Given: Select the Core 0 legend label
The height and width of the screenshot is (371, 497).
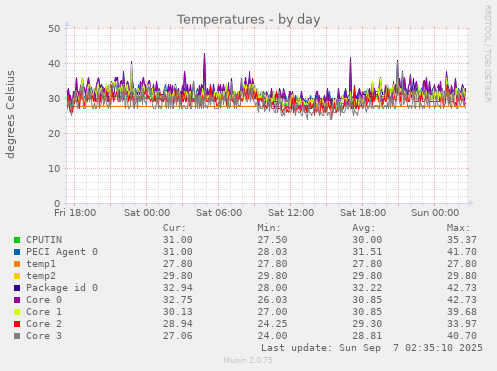Looking at the screenshot, I should (44, 300).
